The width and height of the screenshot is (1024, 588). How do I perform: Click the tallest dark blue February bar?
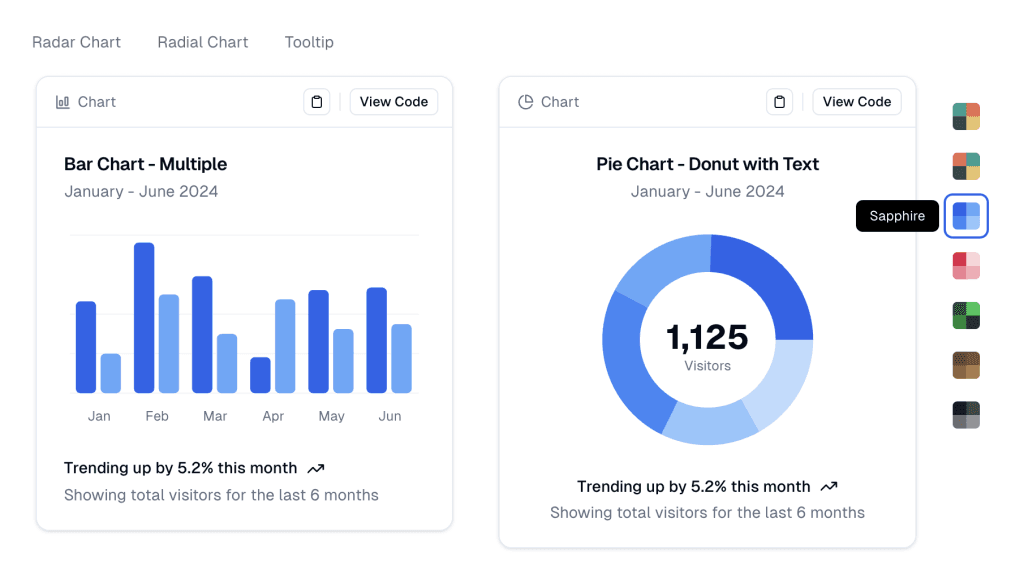tap(144, 317)
